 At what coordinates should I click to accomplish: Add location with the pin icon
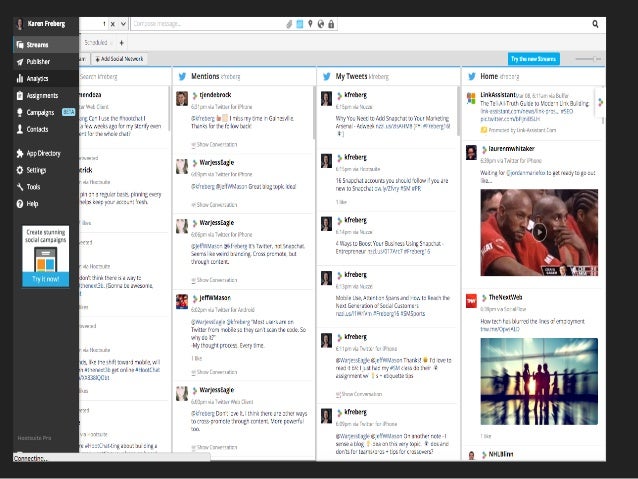tap(310, 24)
